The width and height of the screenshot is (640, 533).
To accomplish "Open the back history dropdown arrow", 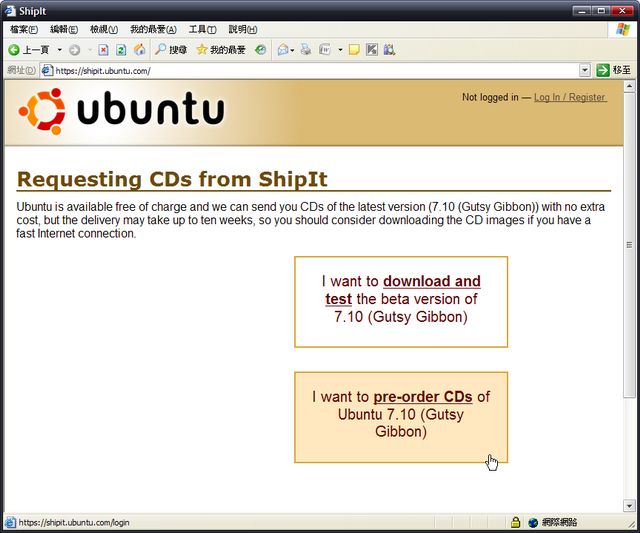I will coord(60,50).
